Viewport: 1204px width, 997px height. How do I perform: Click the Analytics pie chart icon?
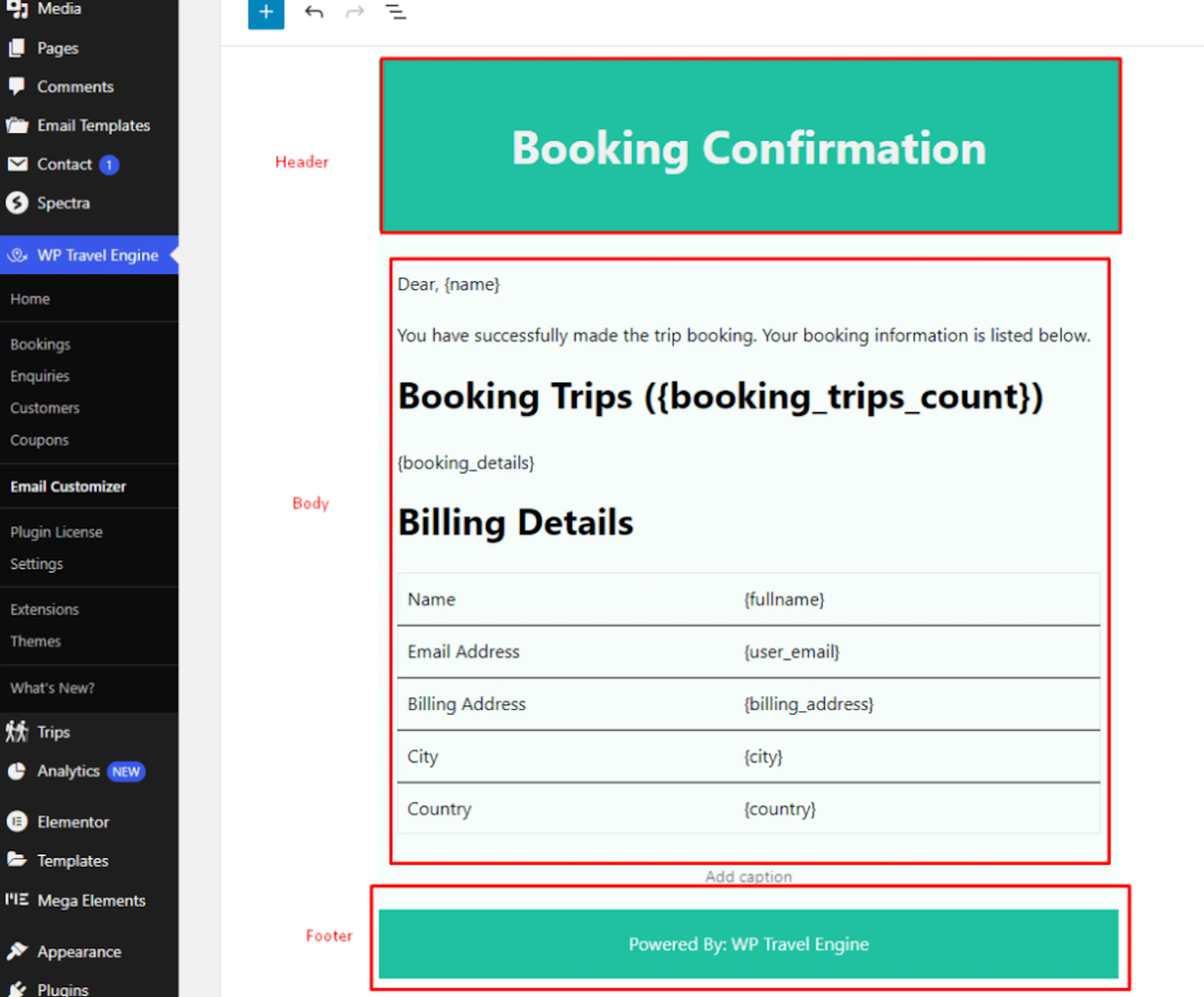tap(17, 771)
